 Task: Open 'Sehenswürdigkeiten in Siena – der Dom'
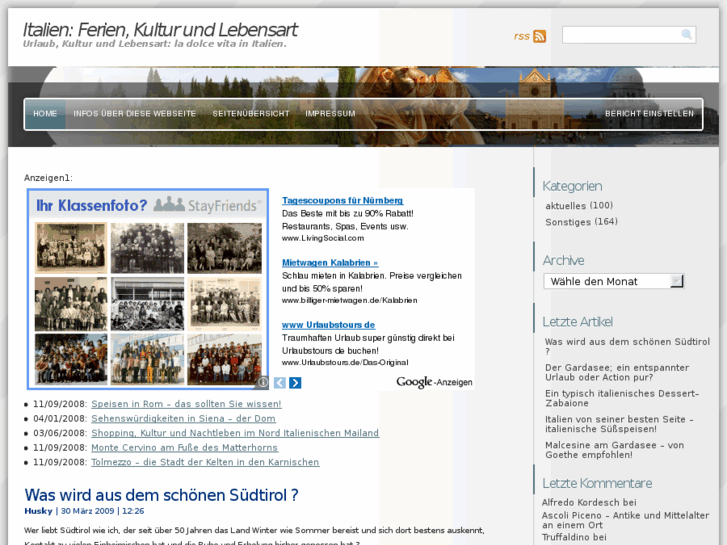[x=183, y=418]
